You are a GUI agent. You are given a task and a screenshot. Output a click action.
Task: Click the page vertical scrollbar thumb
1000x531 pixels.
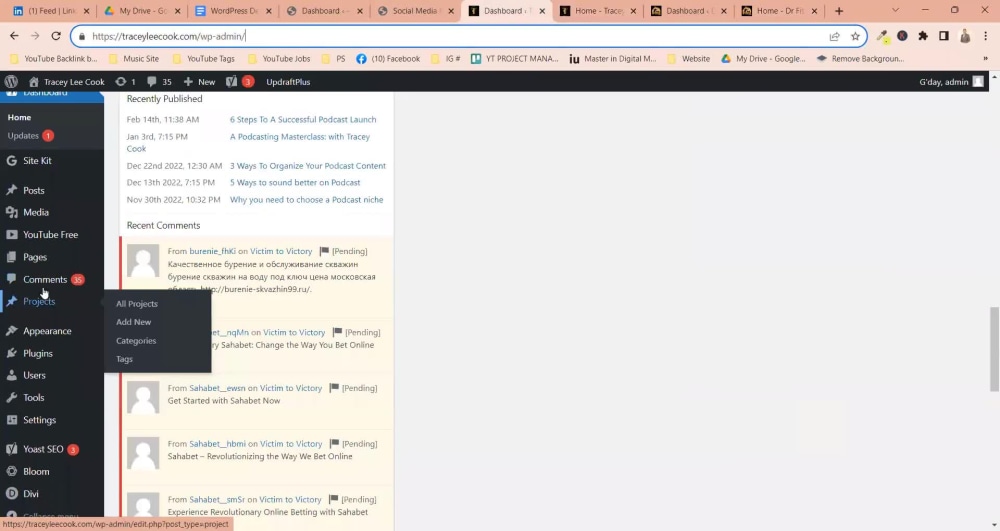click(x=994, y=349)
